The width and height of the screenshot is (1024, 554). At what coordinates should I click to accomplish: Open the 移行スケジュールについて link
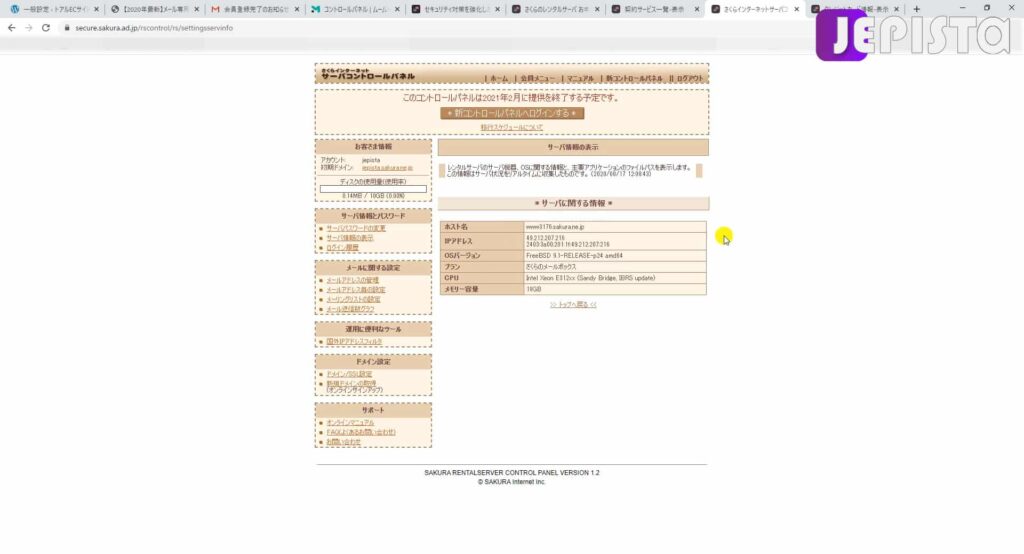[x=511, y=127]
